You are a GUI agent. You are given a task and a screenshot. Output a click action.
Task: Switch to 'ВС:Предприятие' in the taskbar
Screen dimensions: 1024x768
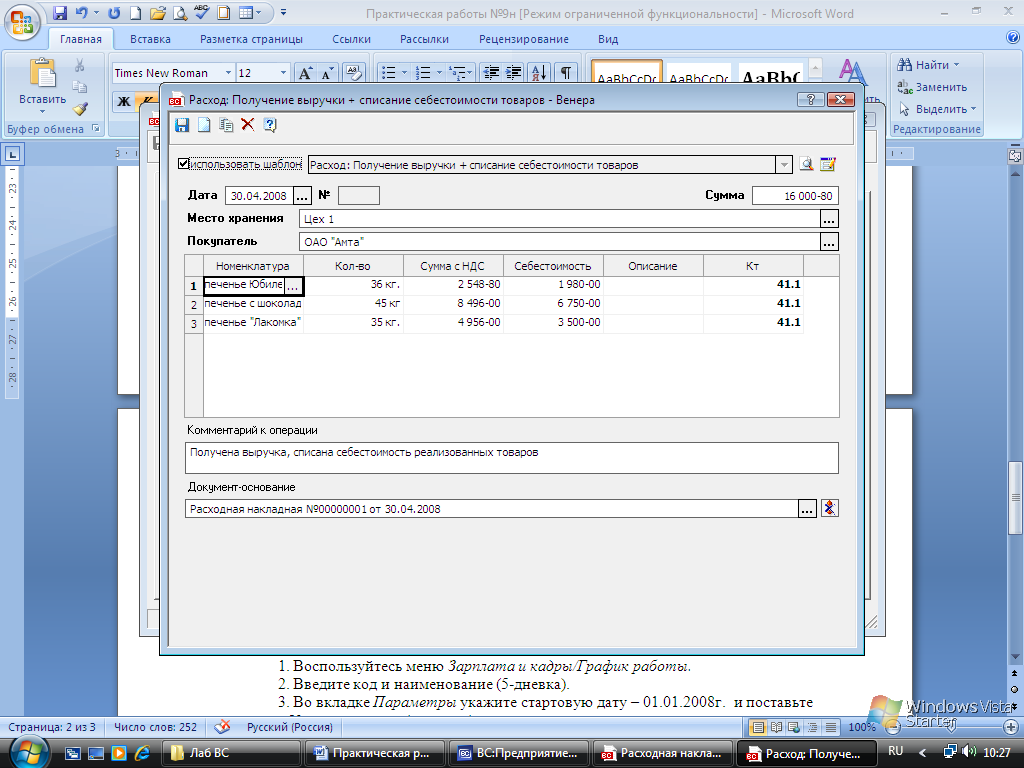coord(519,753)
